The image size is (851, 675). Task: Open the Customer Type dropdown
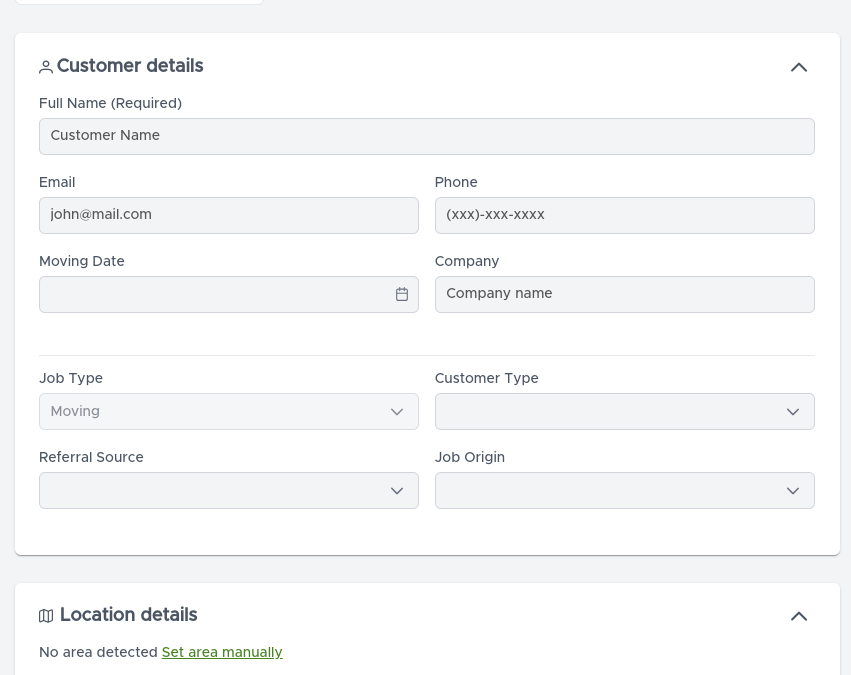coord(624,412)
